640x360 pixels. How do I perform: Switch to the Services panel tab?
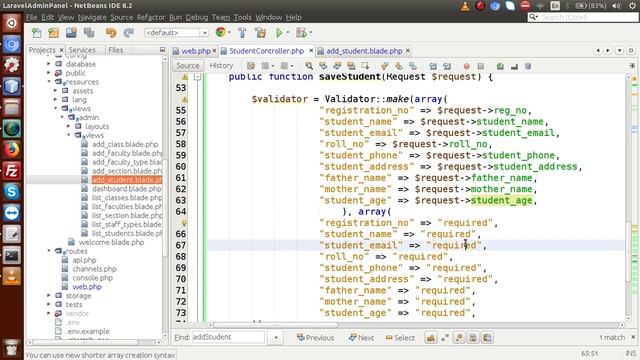pos(82,50)
